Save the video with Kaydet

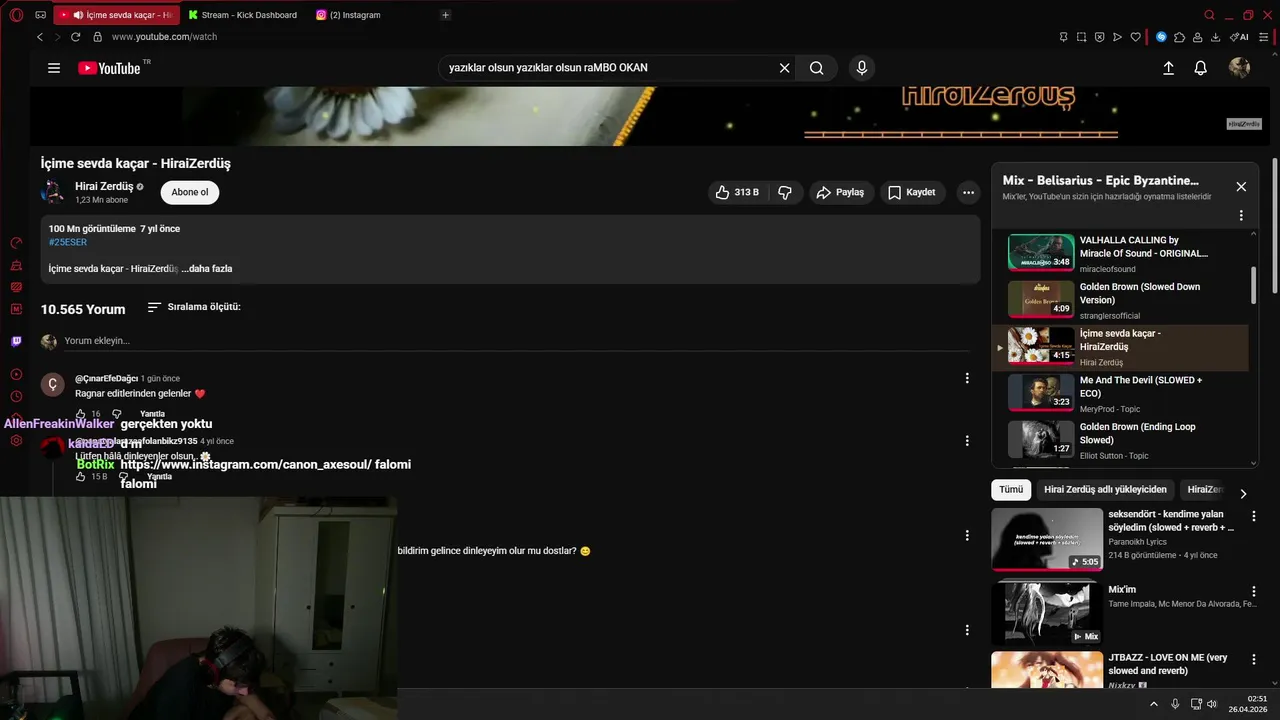tap(912, 192)
